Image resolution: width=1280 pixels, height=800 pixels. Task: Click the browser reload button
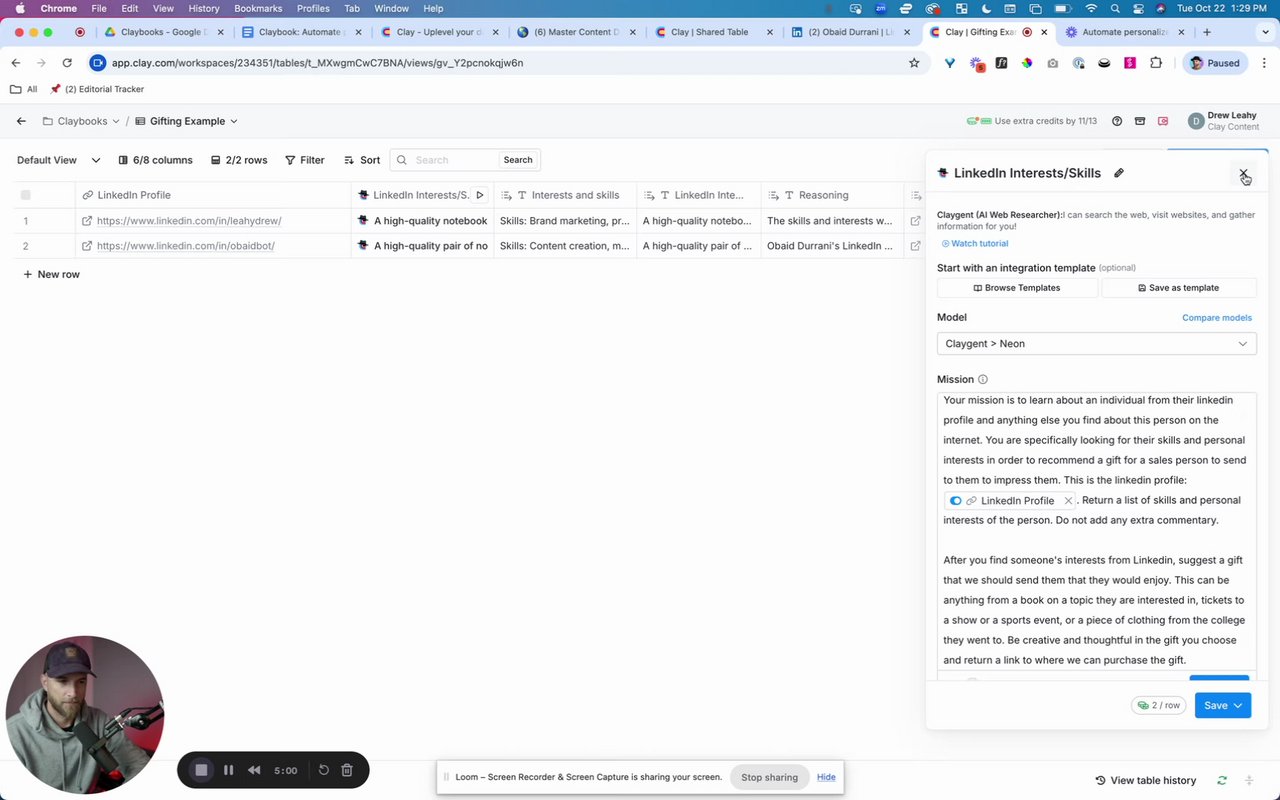[67, 63]
